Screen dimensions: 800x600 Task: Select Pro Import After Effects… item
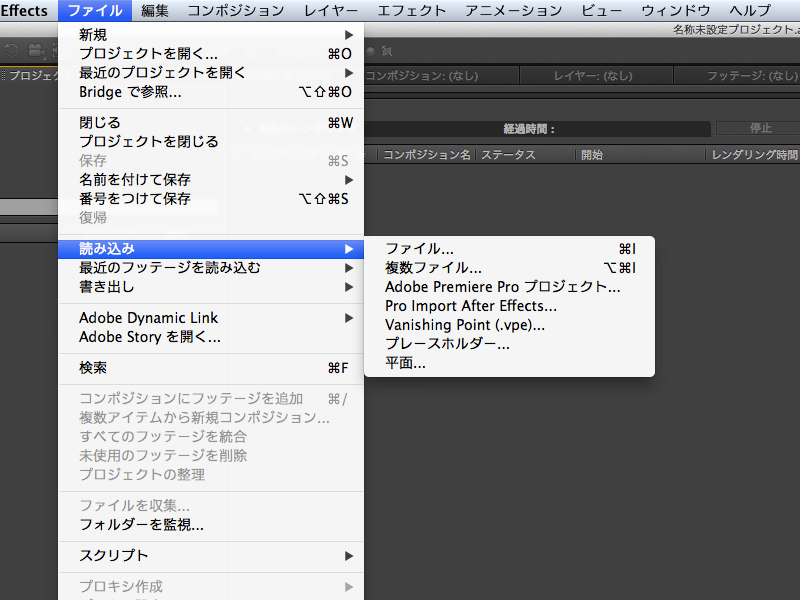(x=509, y=306)
